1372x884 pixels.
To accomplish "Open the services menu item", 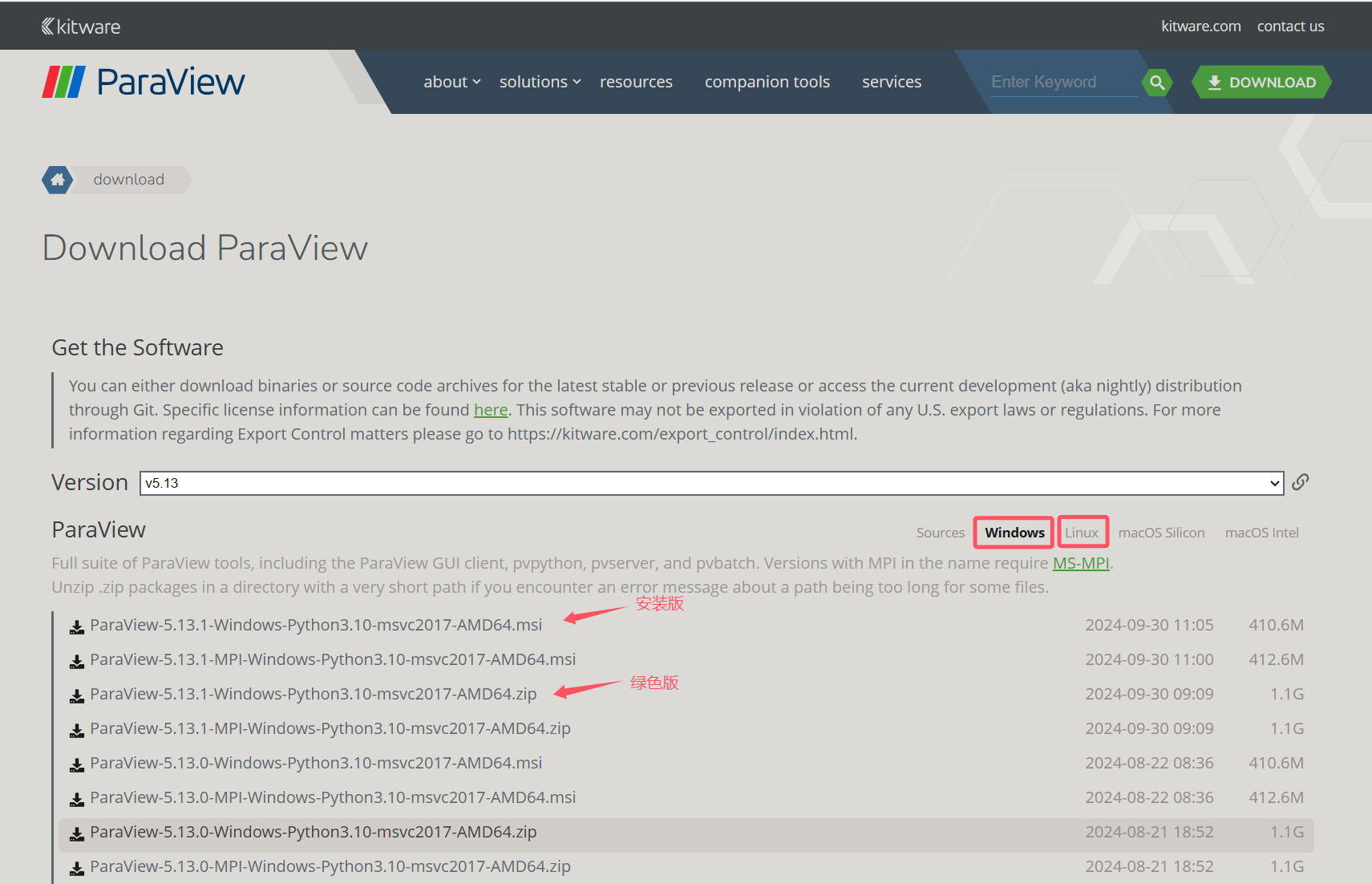I will (x=892, y=82).
